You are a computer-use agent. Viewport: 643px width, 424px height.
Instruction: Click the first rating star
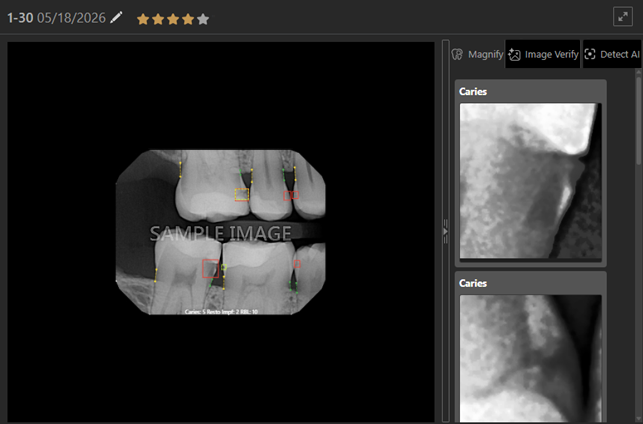point(143,19)
